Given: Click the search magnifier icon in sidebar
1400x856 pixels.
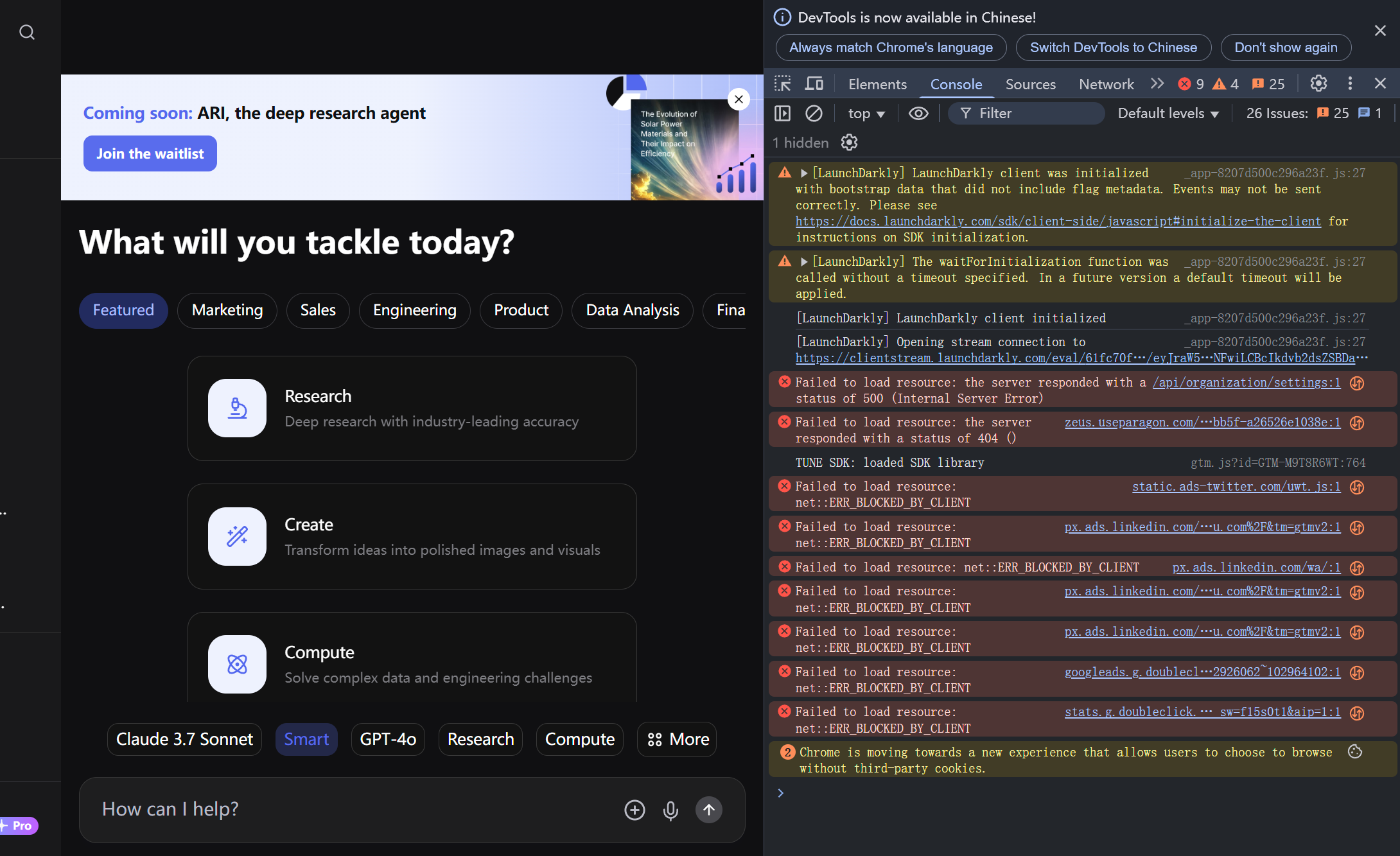Looking at the screenshot, I should pyautogui.click(x=27, y=32).
